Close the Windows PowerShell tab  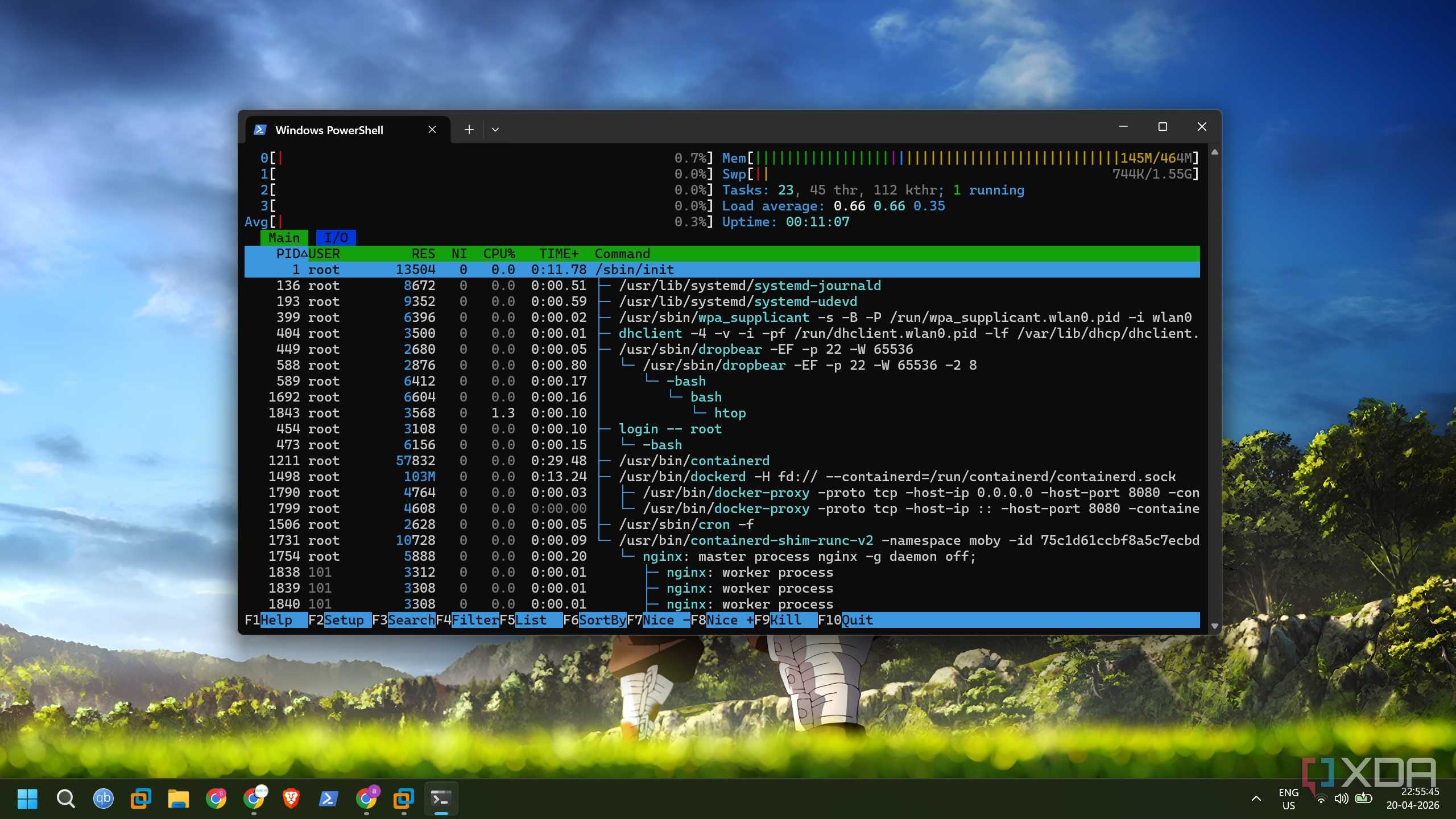pos(432,130)
